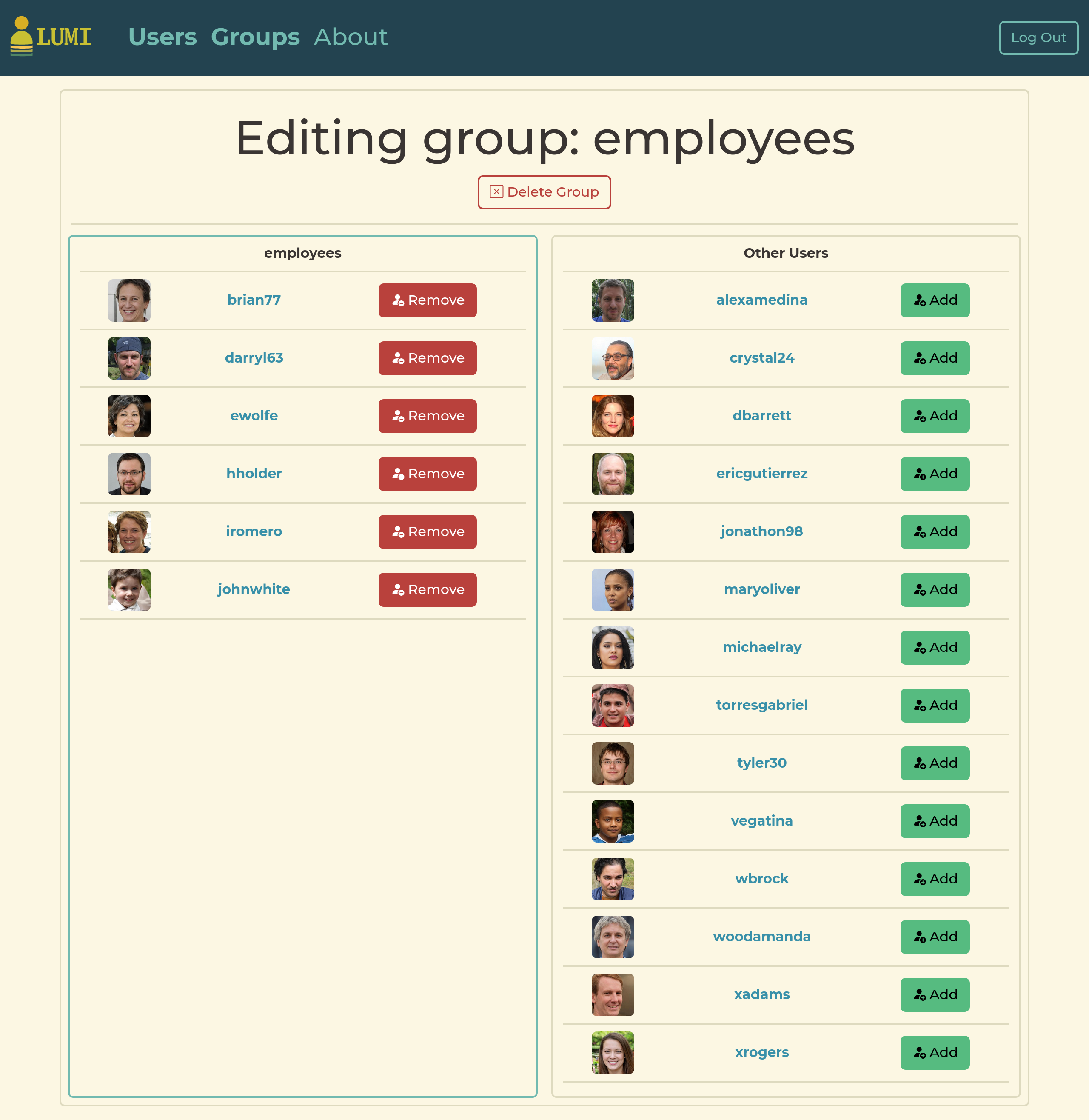1089x1120 pixels.
Task: Remove ewolfe from the group
Action: click(x=427, y=416)
